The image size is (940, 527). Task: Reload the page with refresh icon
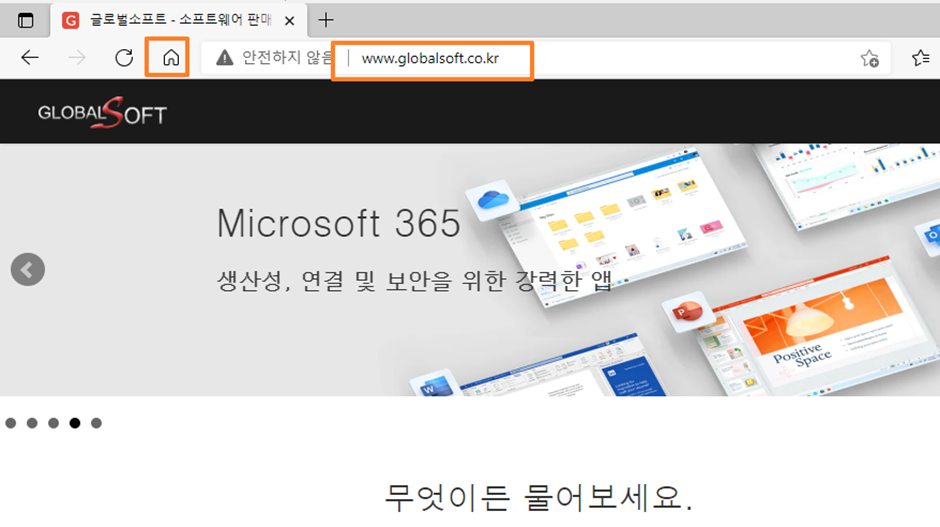[124, 58]
